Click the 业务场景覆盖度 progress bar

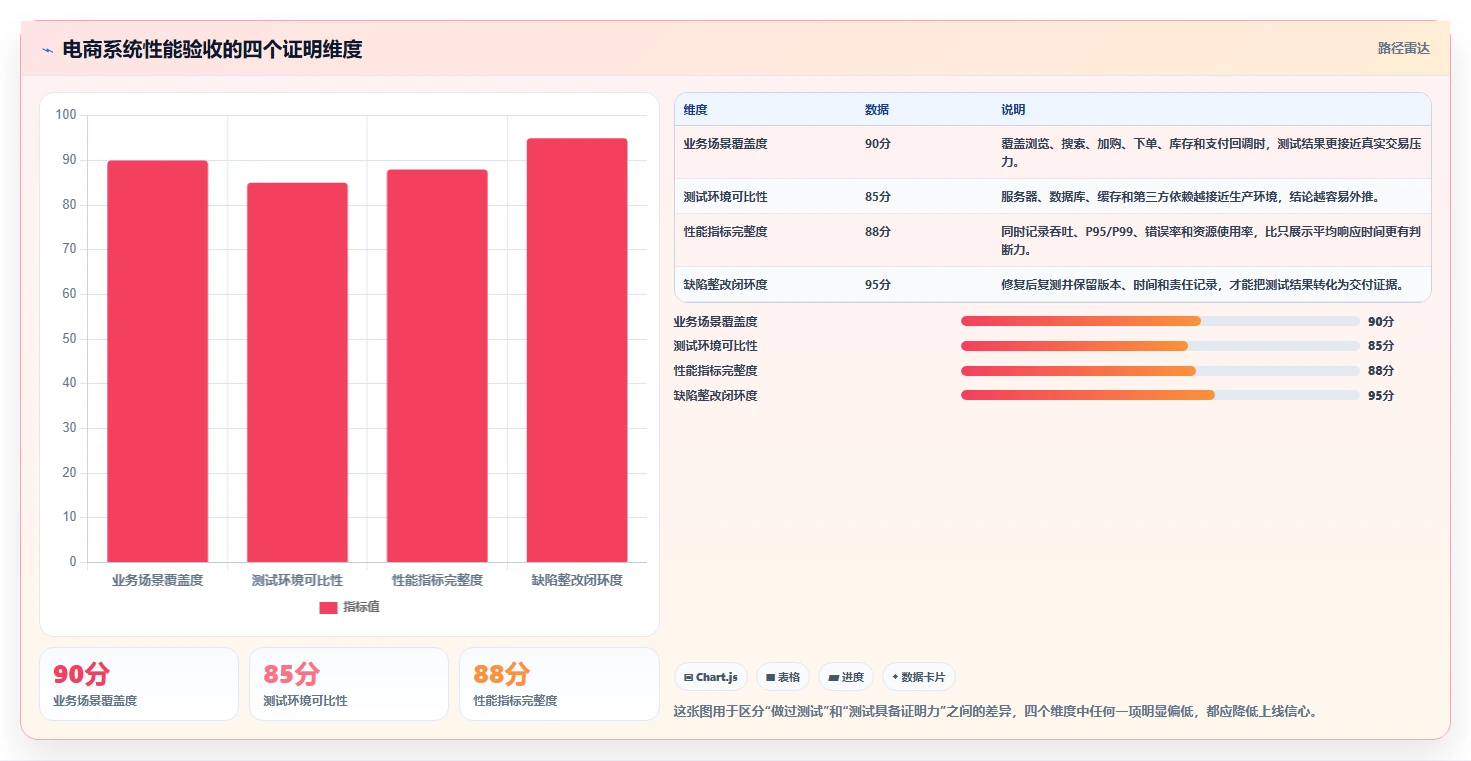click(1160, 321)
